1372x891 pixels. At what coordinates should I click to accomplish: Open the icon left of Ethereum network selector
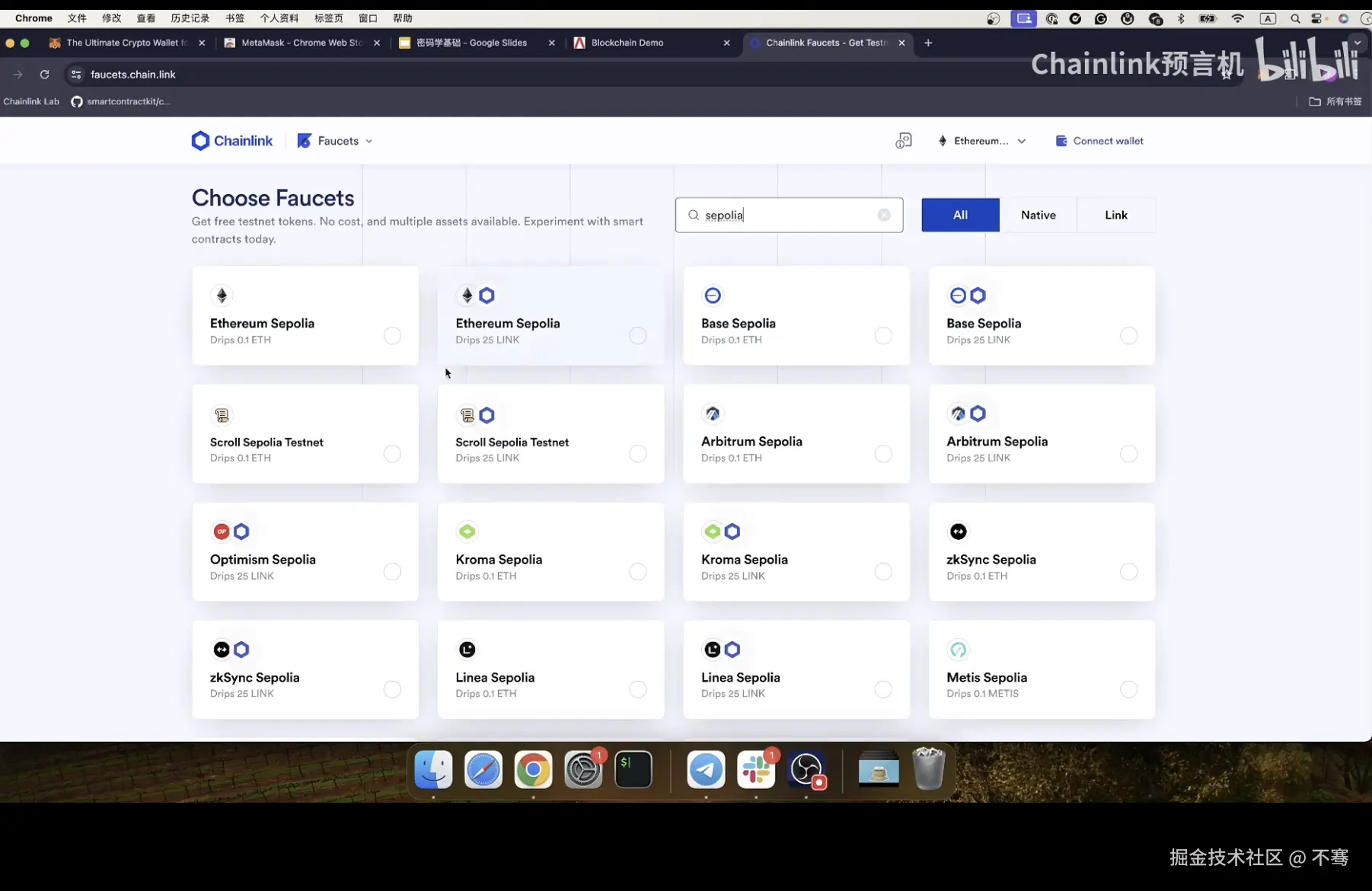pos(904,141)
